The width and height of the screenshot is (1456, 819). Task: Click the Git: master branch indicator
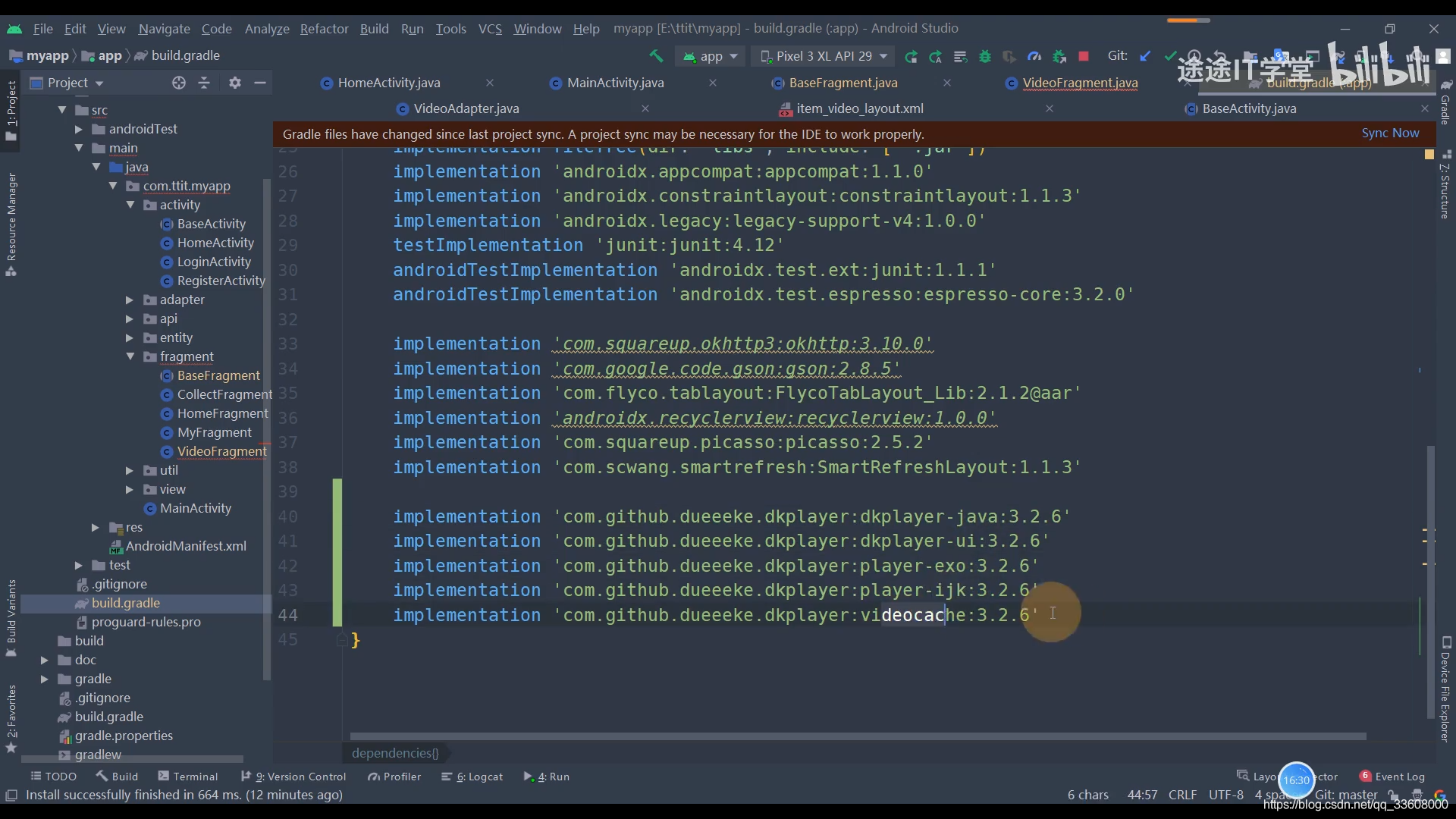pyautogui.click(x=1346, y=795)
